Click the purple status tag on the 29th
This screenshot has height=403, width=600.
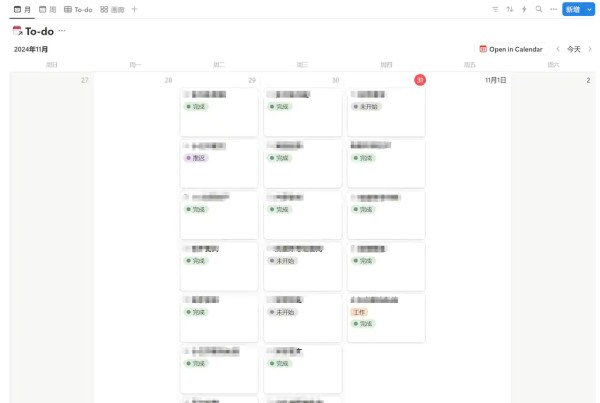(x=196, y=158)
